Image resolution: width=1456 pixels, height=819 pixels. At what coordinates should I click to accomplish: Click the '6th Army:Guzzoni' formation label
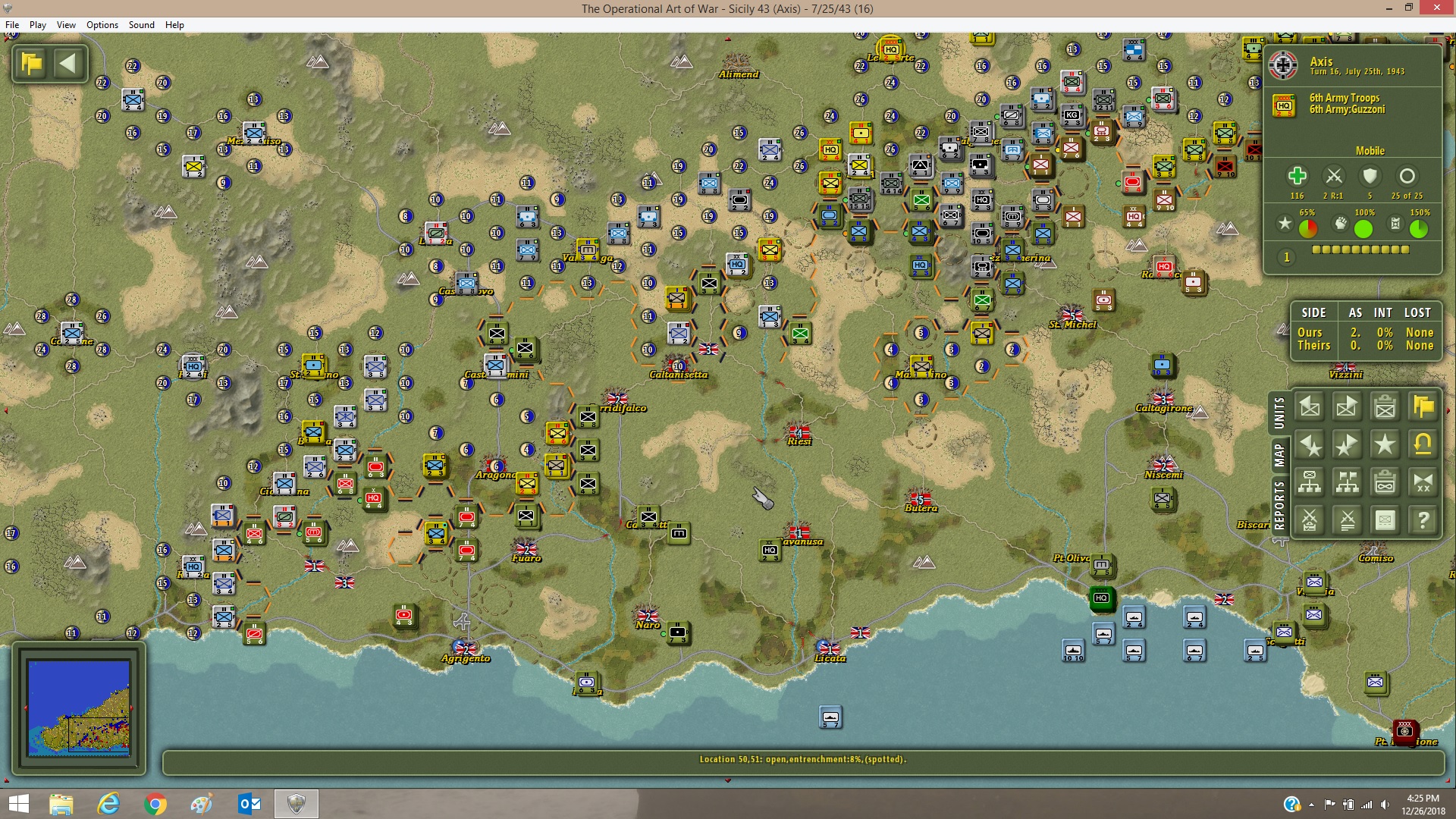pyautogui.click(x=1347, y=109)
